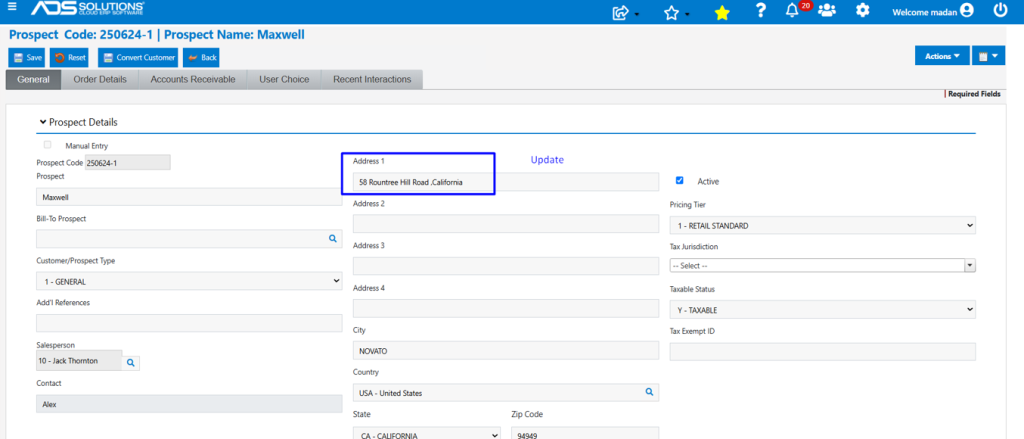Click the Address 3 input field
The image size is (1024, 439).
click(506, 266)
